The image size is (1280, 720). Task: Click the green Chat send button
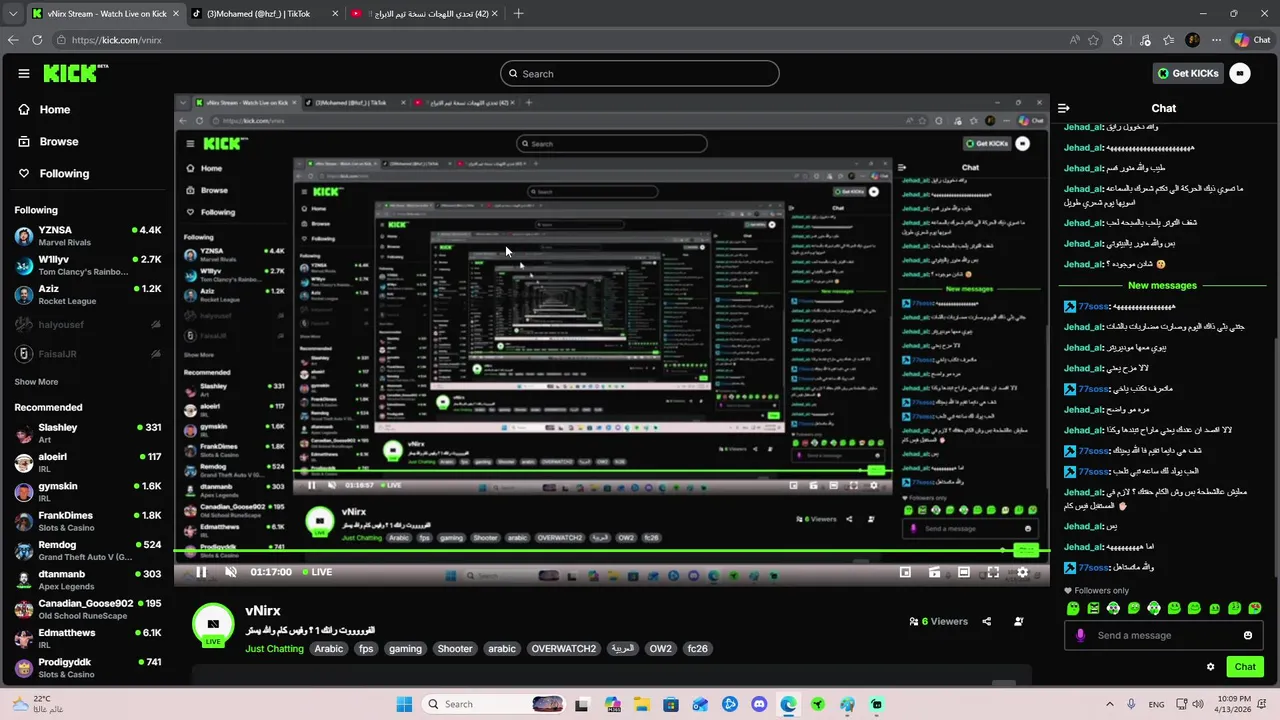(1245, 667)
